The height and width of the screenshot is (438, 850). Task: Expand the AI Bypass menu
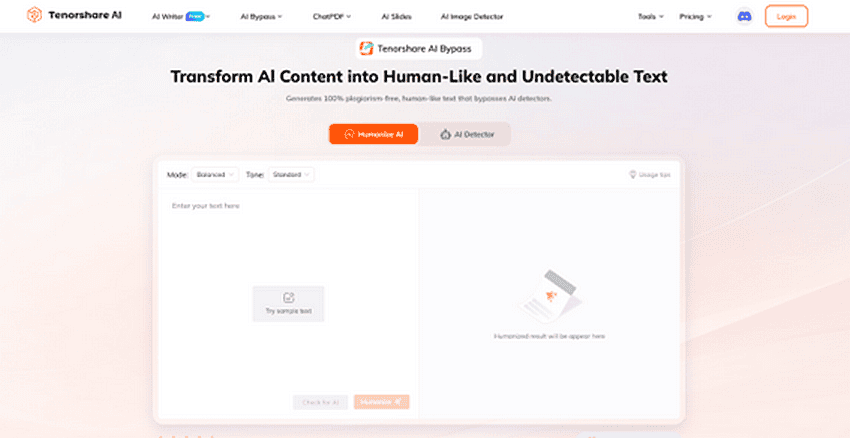[x=261, y=17]
